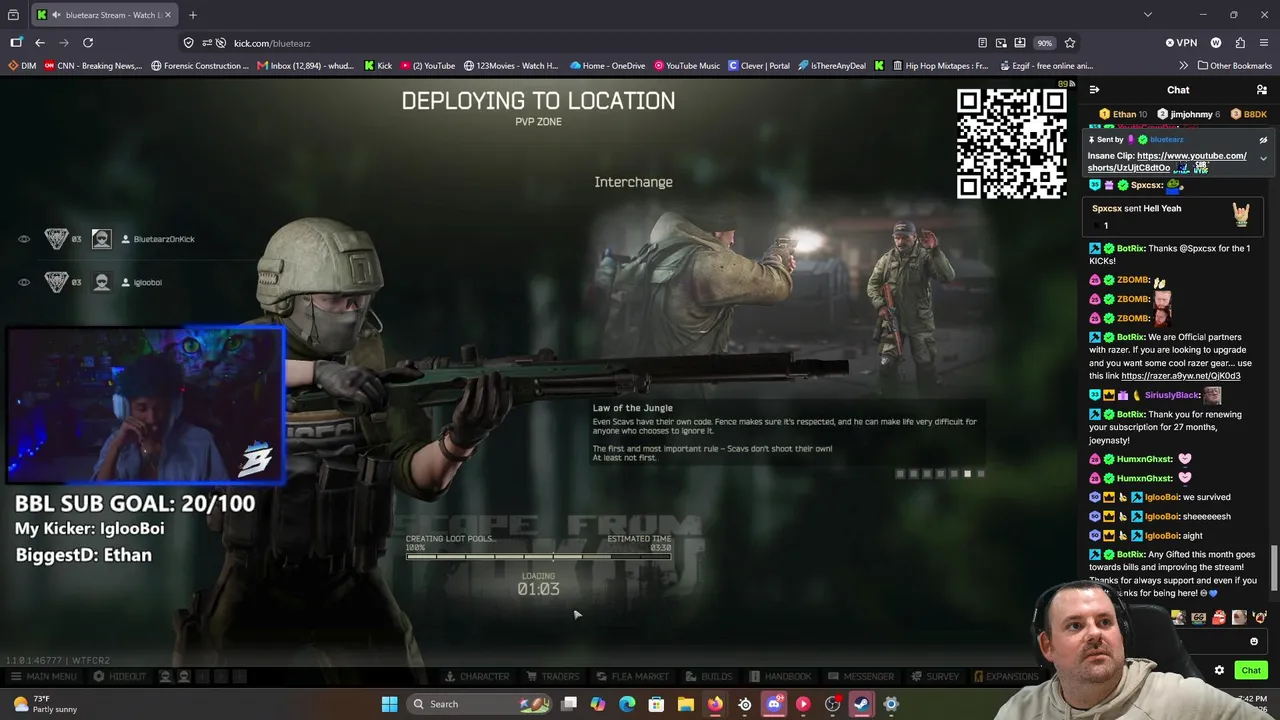
Task: Open the Firefox application hamburger menu
Action: point(1265,43)
